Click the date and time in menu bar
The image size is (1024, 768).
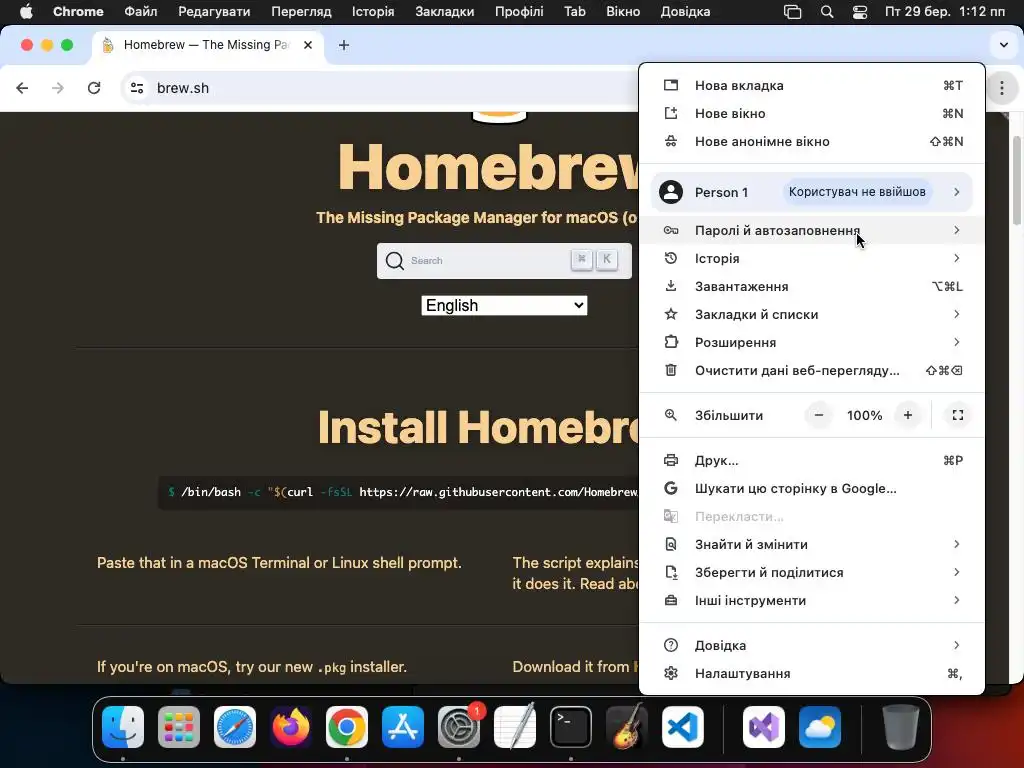945,12
